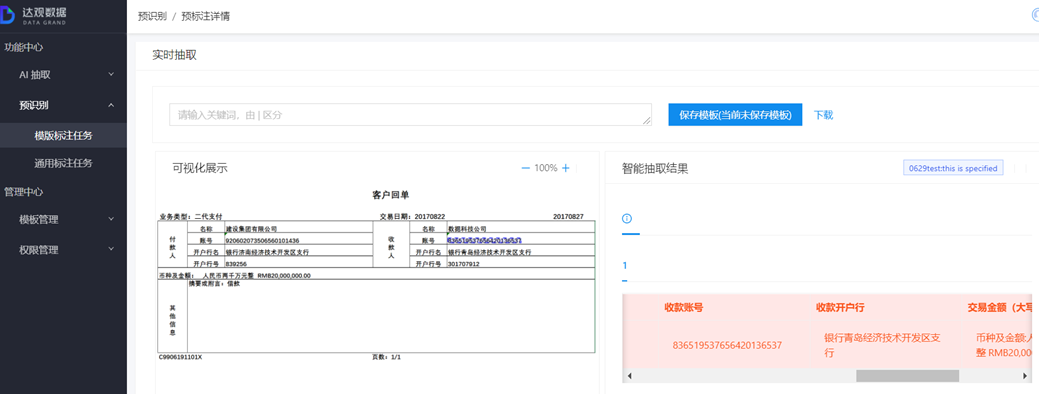Click 银行青岛经济技术开发区支行 result cell
Viewport: 1039px width, 394px height.
(x=882, y=345)
